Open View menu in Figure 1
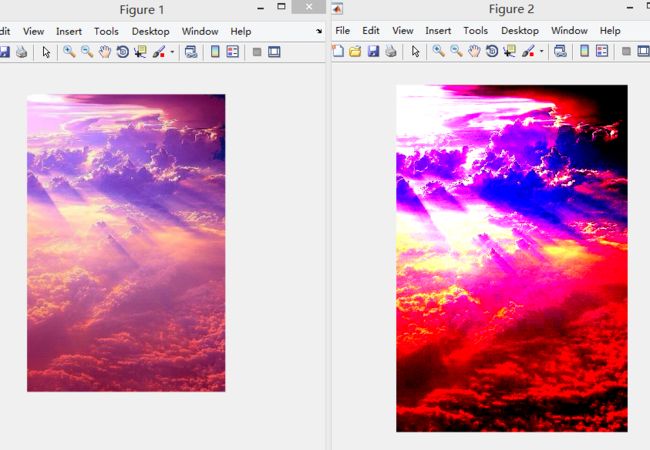This screenshot has width=650, height=450. [34, 31]
